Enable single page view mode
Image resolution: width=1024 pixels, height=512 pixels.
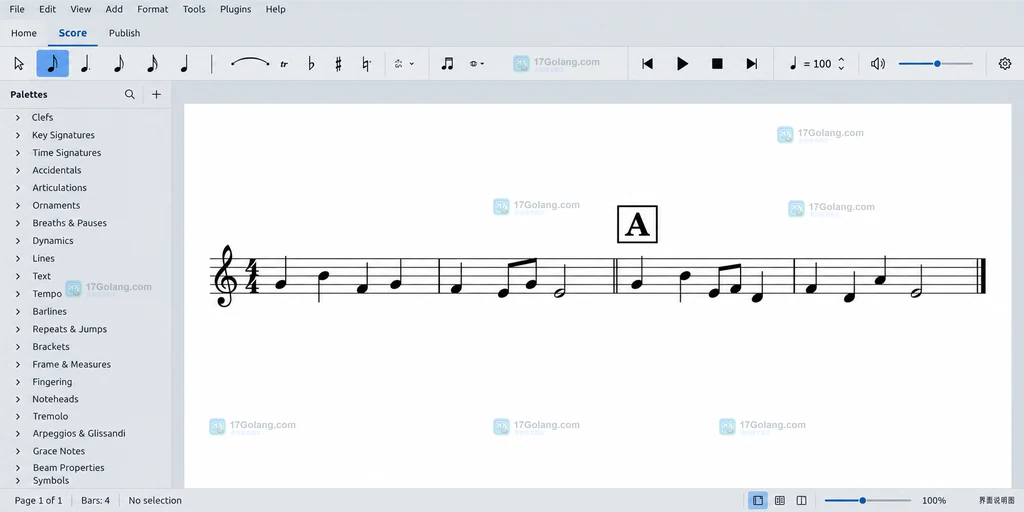(758, 500)
